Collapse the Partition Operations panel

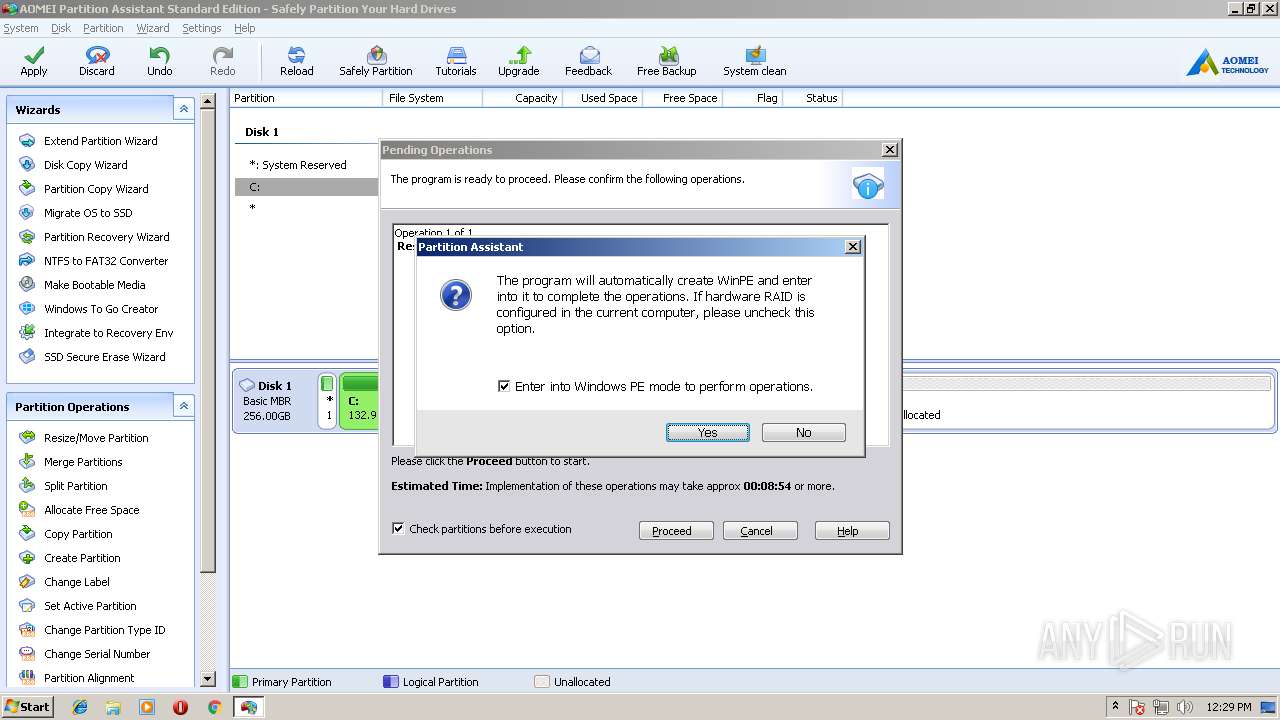[183, 406]
